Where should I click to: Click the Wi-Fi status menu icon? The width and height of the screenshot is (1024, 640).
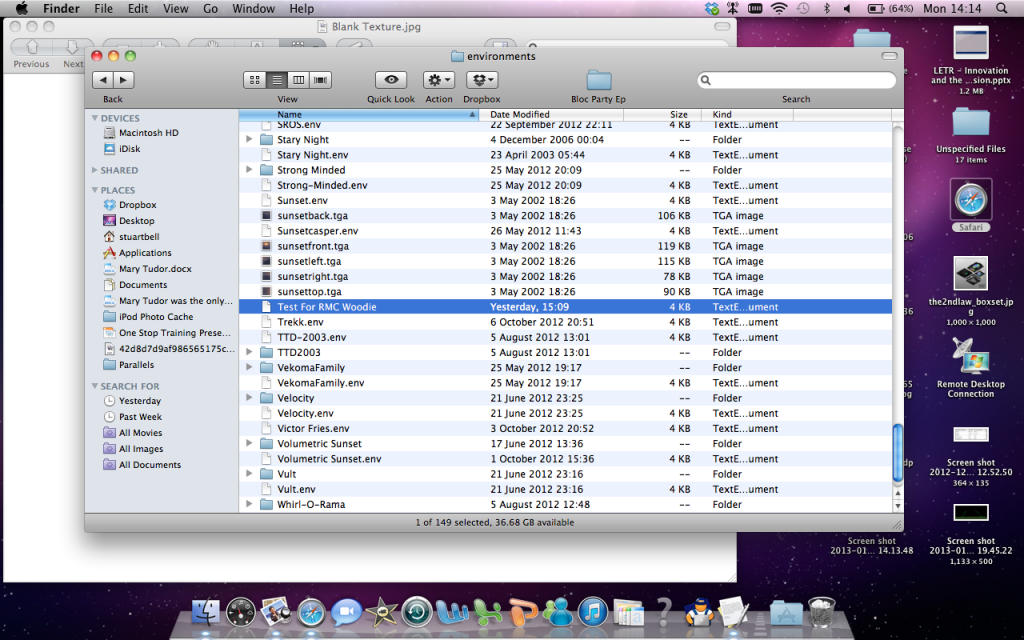[x=778, y=8]
